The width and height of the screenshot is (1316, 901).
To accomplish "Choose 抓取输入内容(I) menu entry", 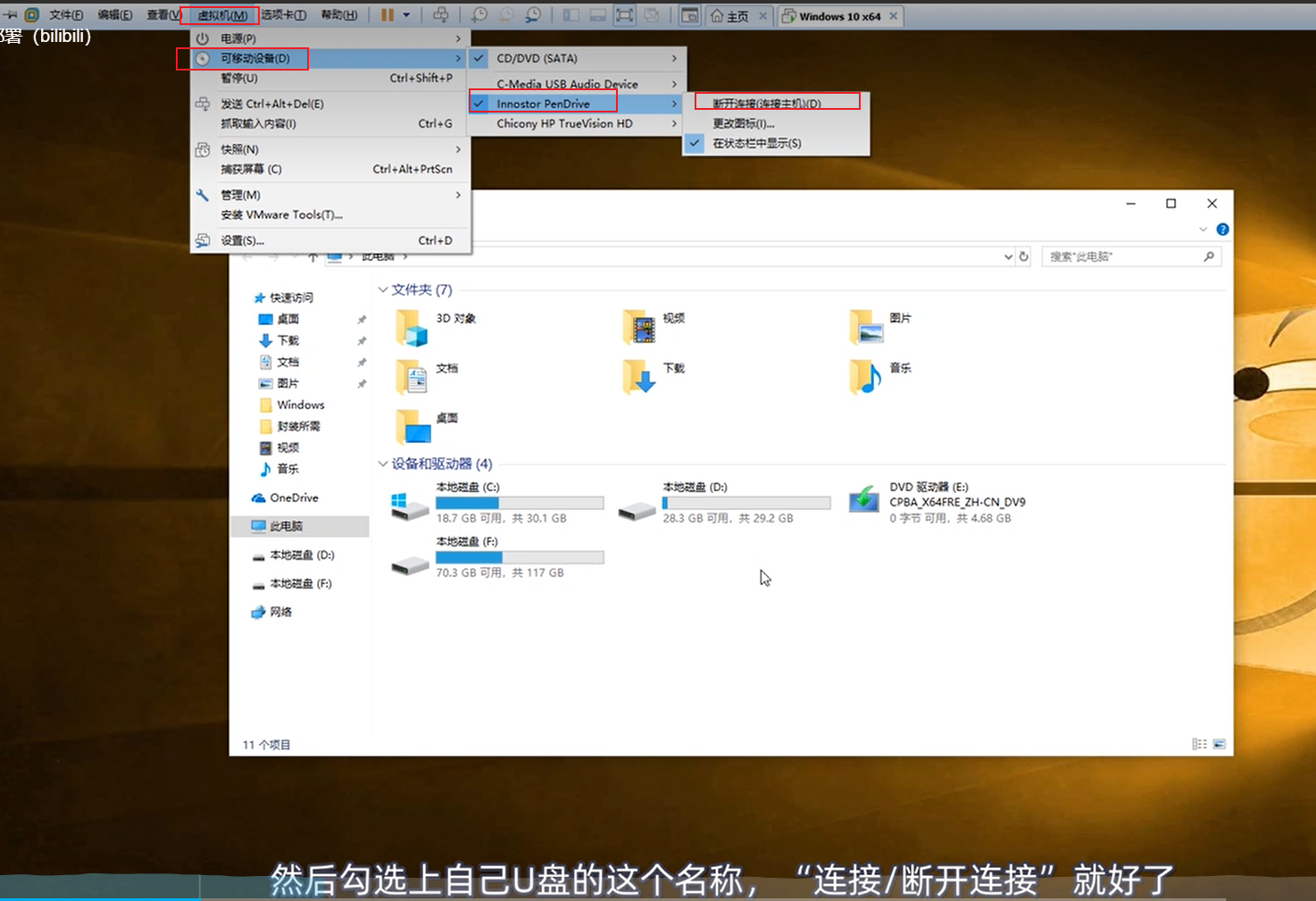I will point(330,123).
